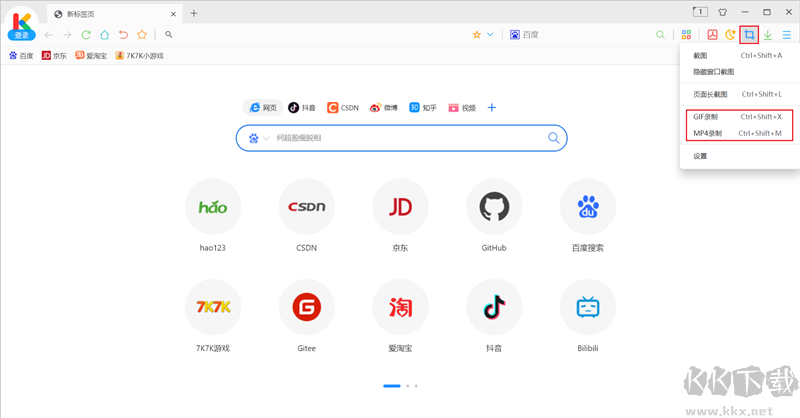Click the green search magnifier in toolbar
The height and width of the screenshot is (418, 800).
pos(660,35)
